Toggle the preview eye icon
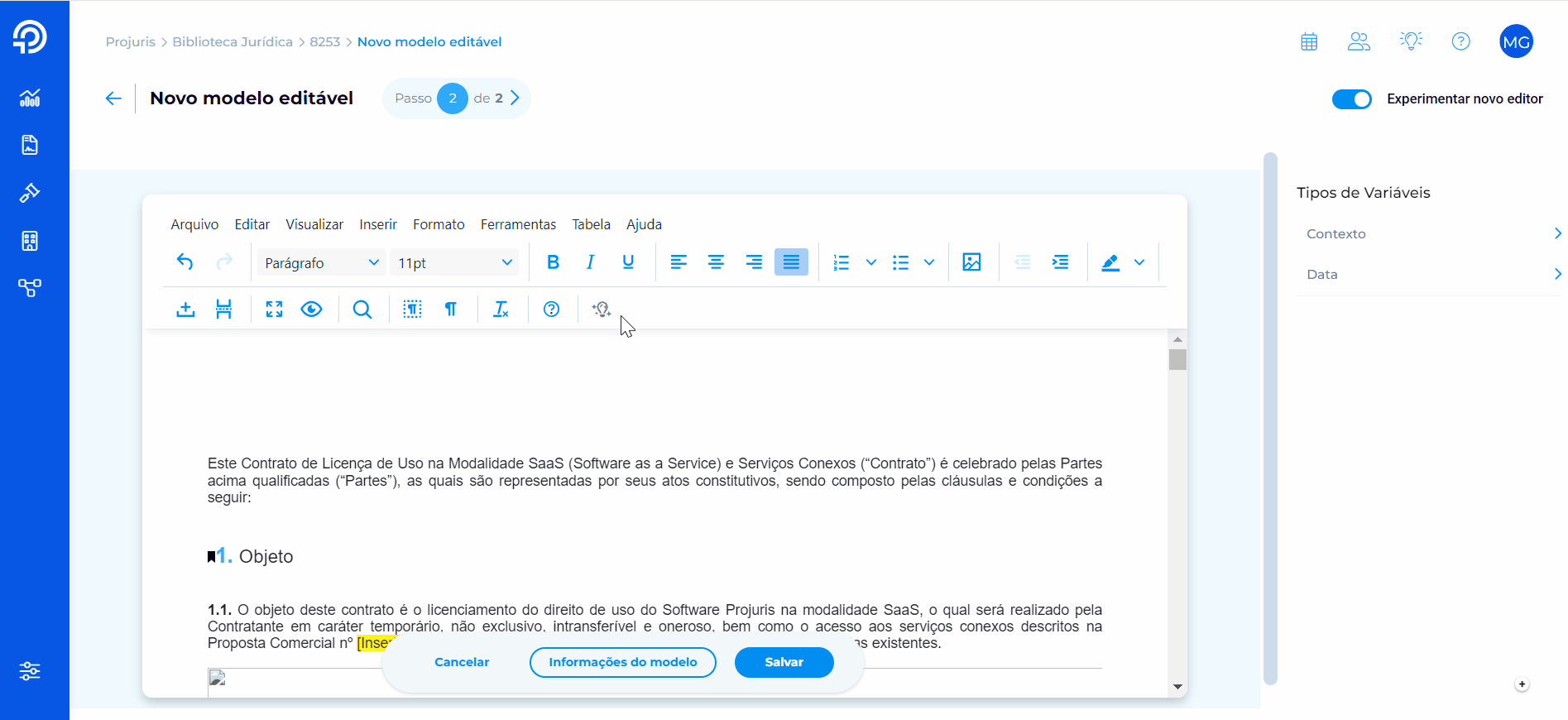This screenshot has width=1568, height=720. [311, 310]
